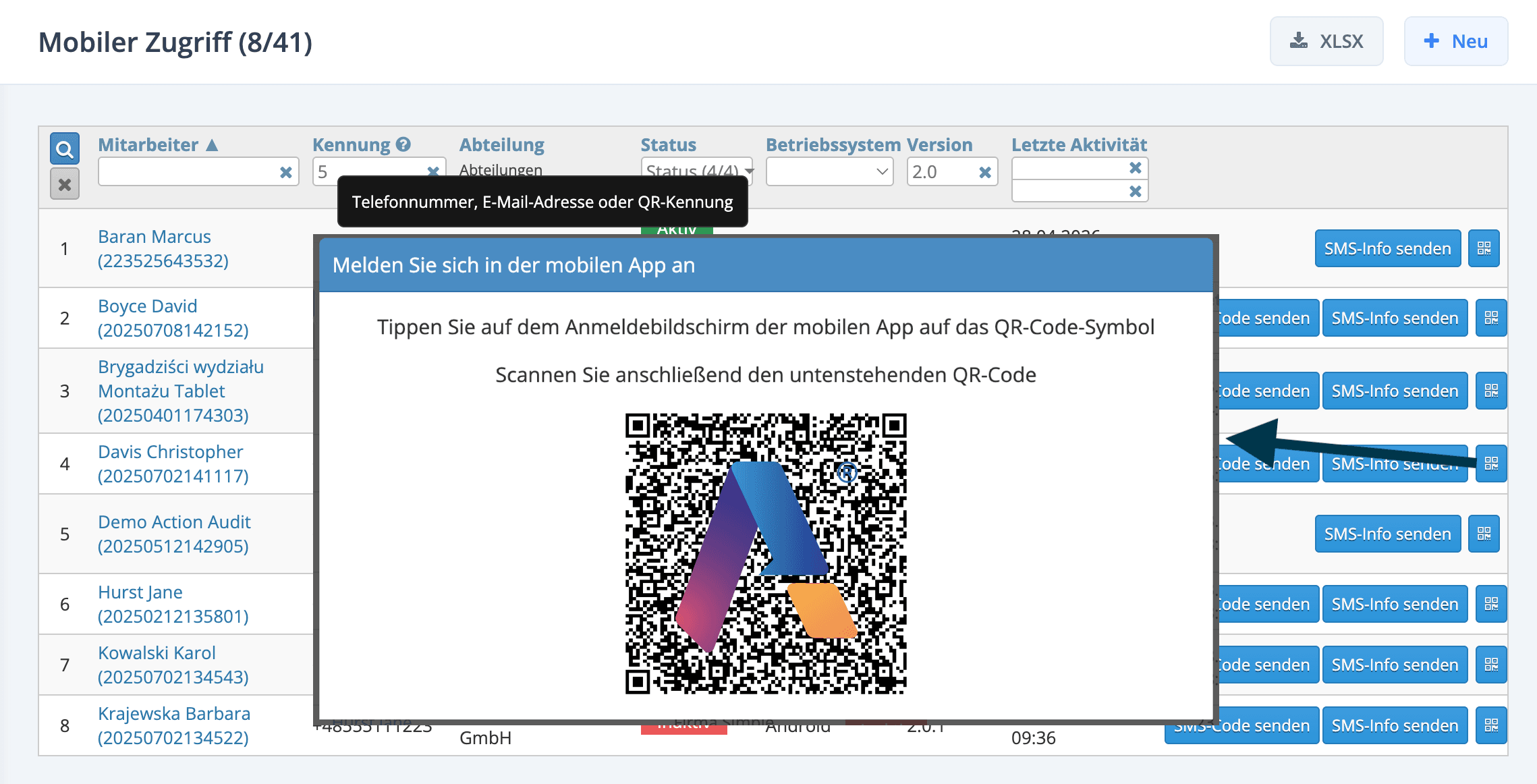
Task: Click the blue search magnifier icon
Action: click(x=65, y=148)
